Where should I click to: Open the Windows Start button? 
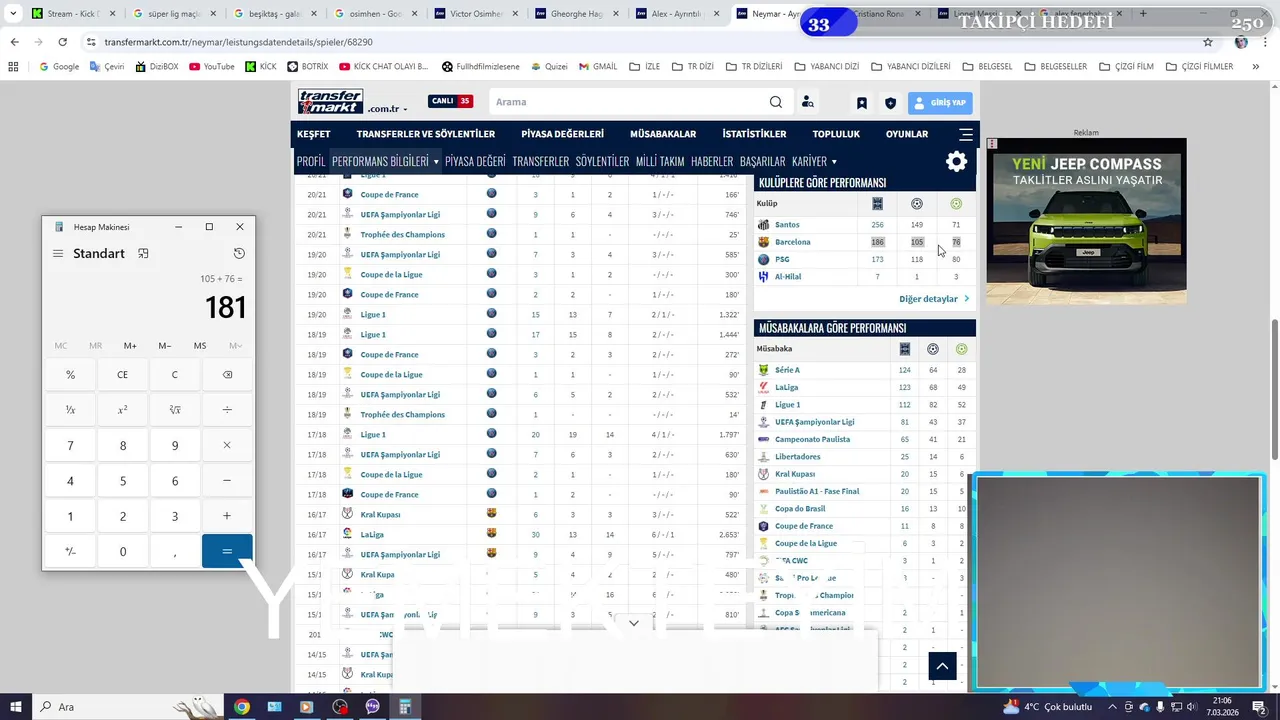[x=16, y=707]
